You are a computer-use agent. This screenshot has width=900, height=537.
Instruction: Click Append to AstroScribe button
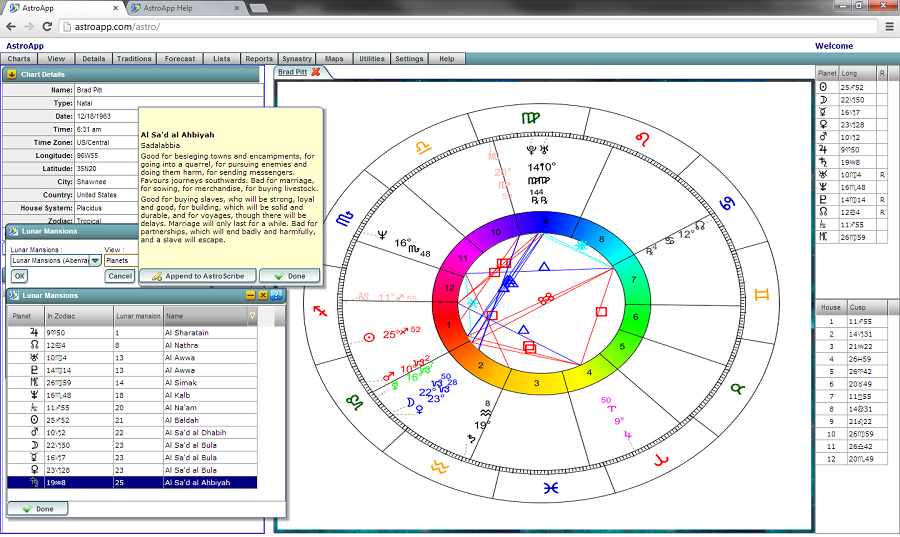(197, 276)
